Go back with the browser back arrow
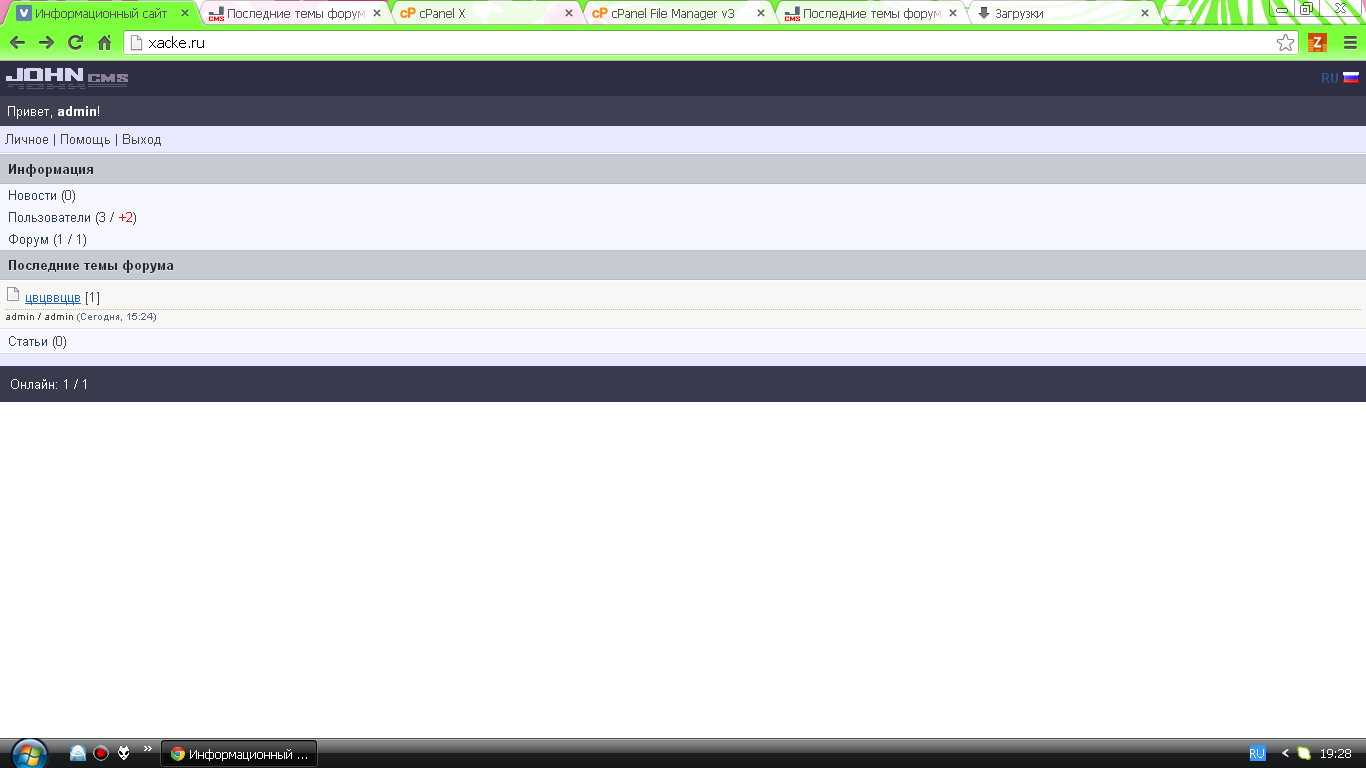The height and width of the screenshot is (768, 1366). coord(17,43)
